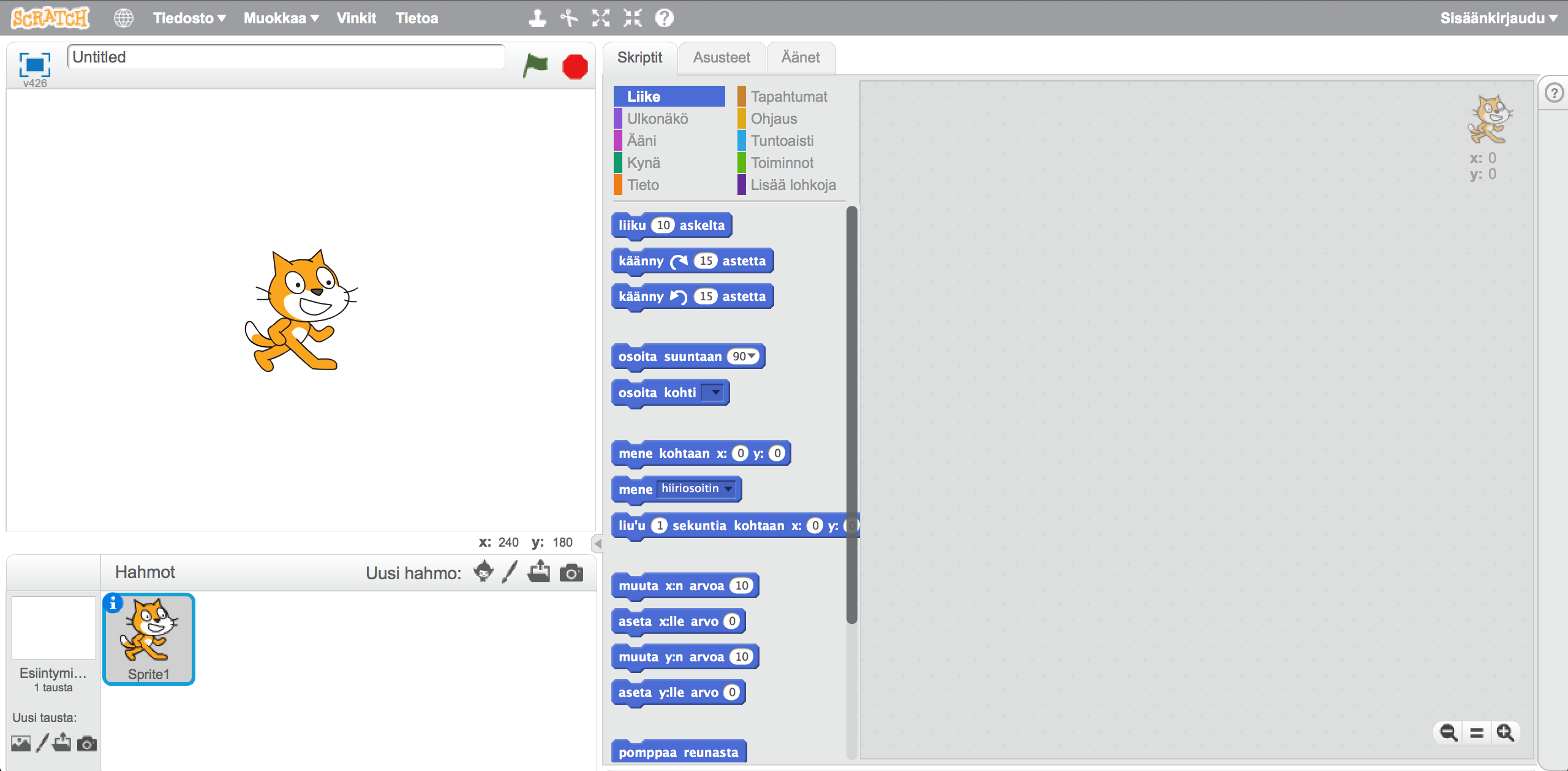Zoom in the scripts area
1568x771 pixels.
[1505, 732]
